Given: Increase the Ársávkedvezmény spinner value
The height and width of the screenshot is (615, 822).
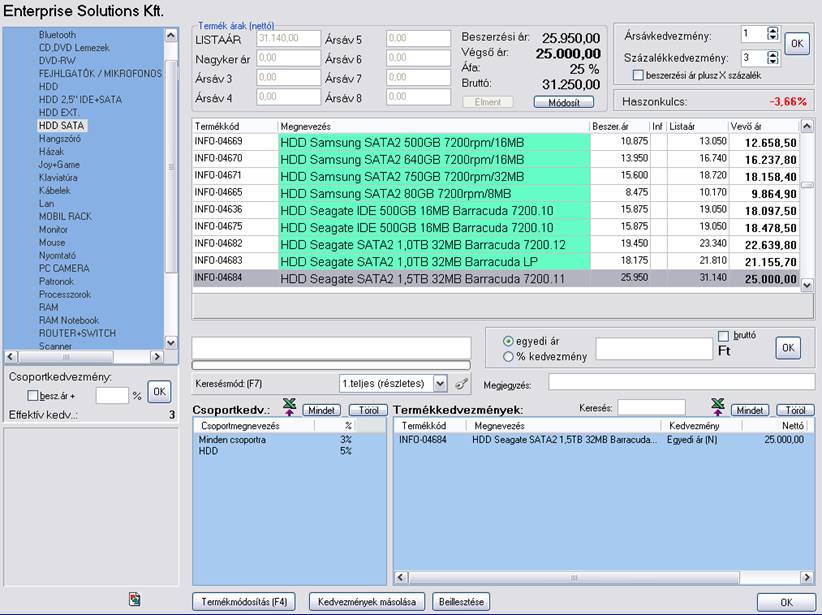Looking at the screenshot, I should tap(773, 31).
